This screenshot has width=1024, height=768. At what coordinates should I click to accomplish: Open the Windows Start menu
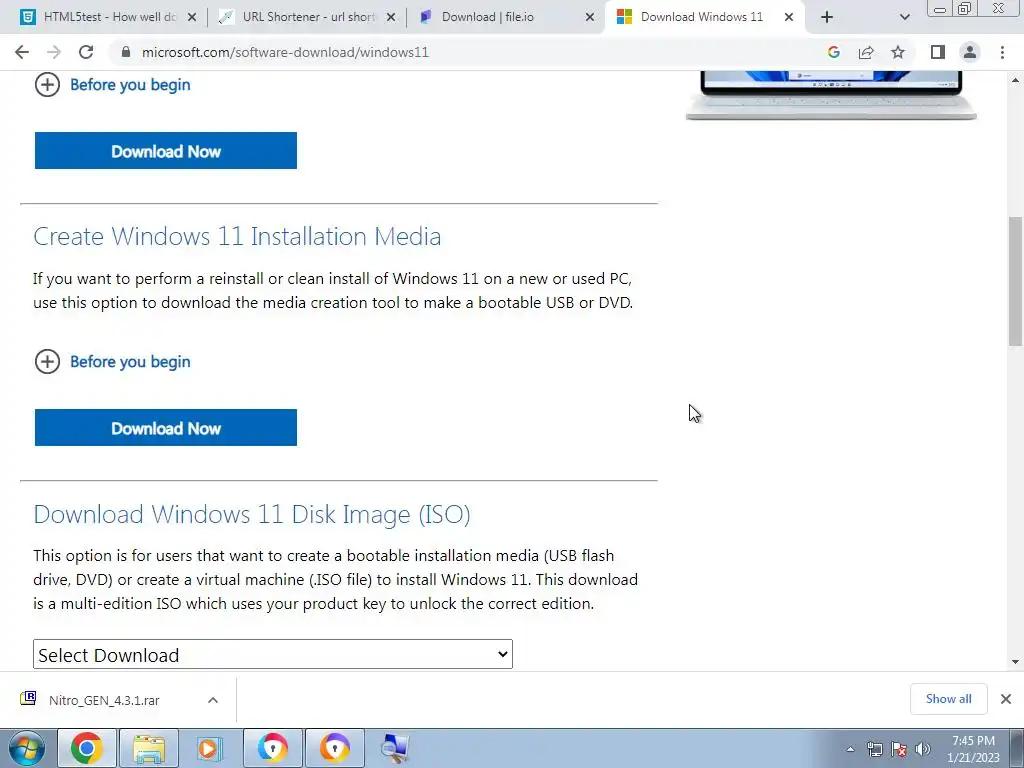pyautogui.click(x=26, y=748)
